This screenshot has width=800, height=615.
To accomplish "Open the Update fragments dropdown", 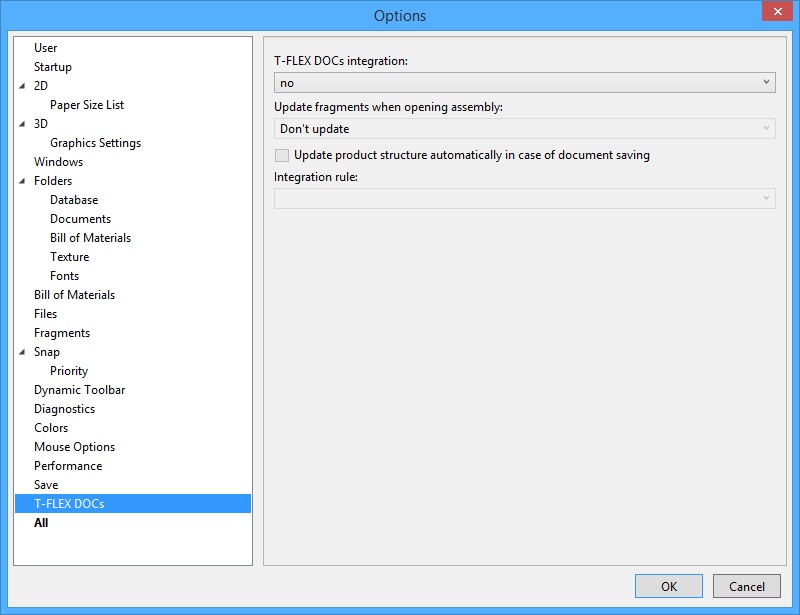I will click(524, 129).
